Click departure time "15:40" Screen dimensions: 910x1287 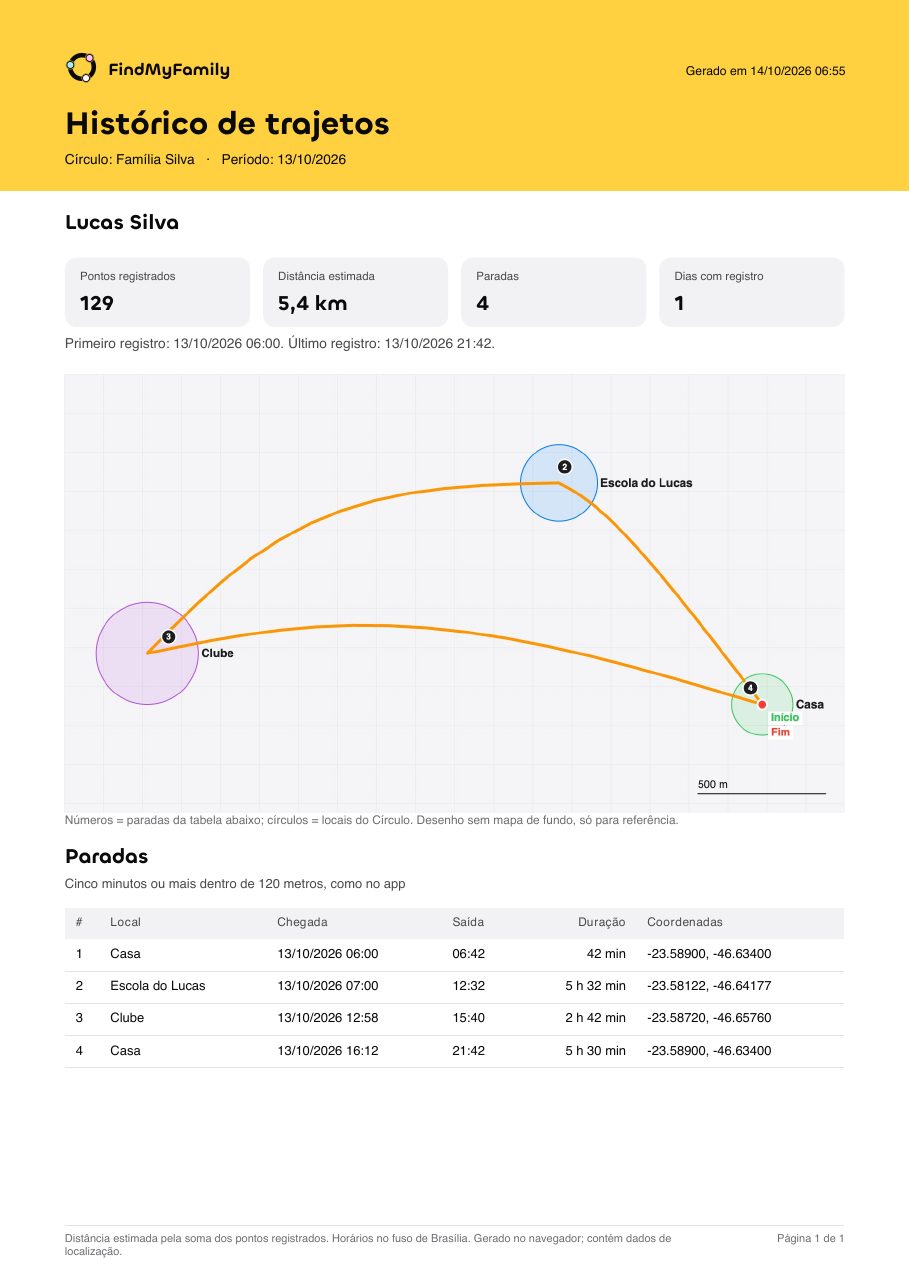coord(469,1018)
